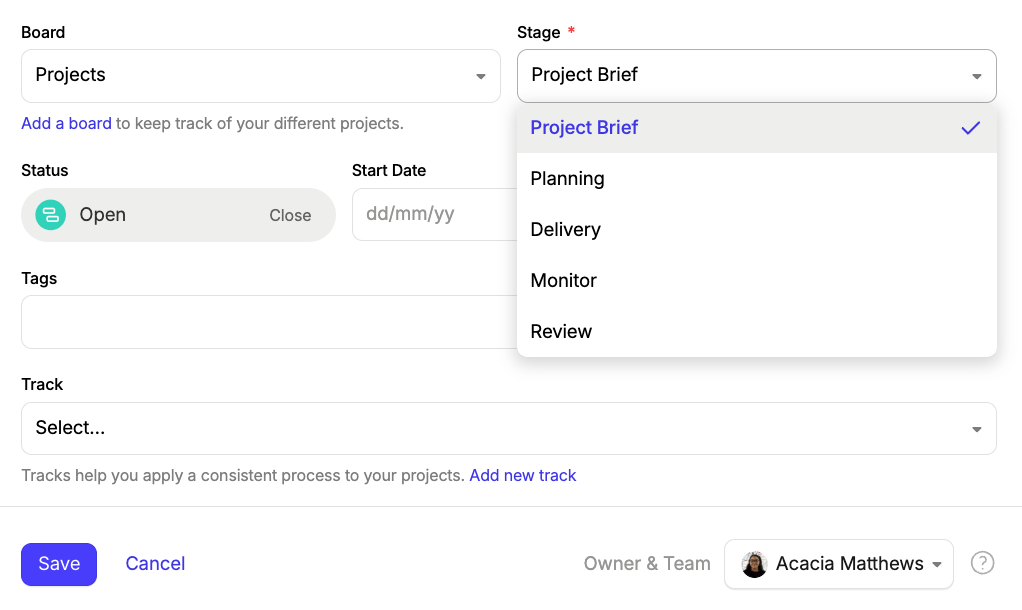Click Acacia Matthews' avatar picture
Screen dimensions: 1022x610
pos(754,564)
